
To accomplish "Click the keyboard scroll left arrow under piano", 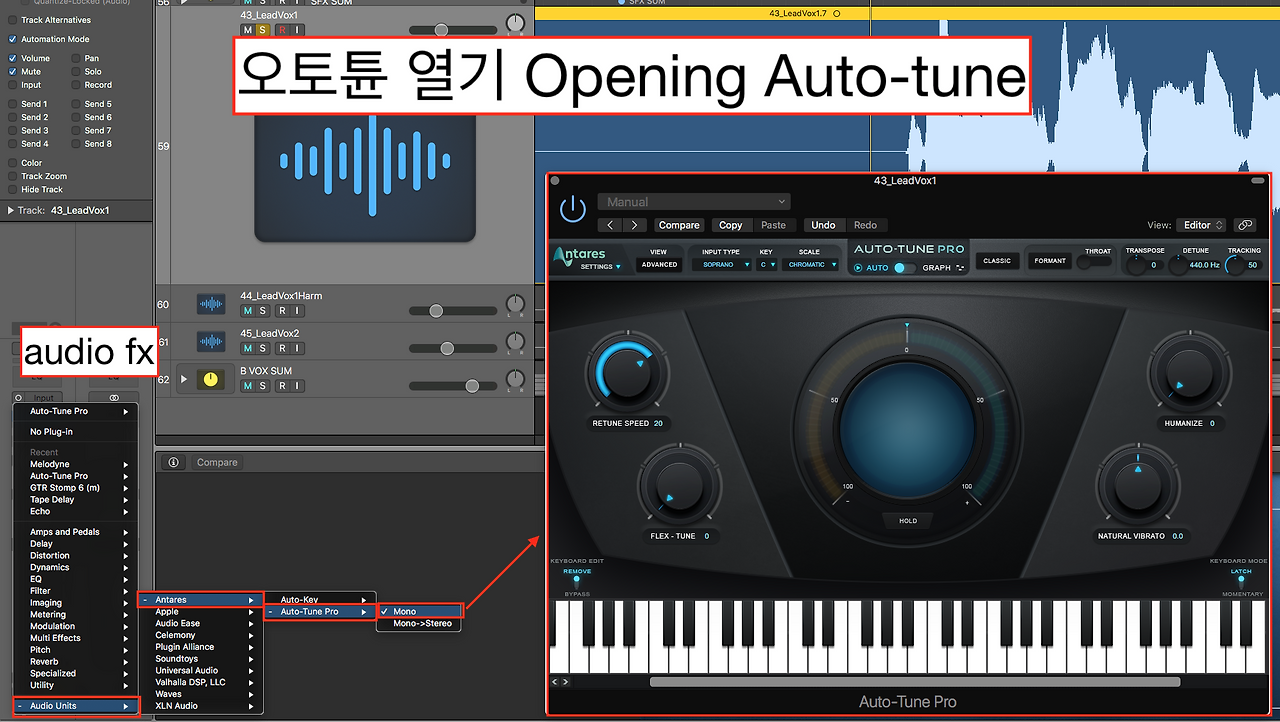I will (556, 682).
